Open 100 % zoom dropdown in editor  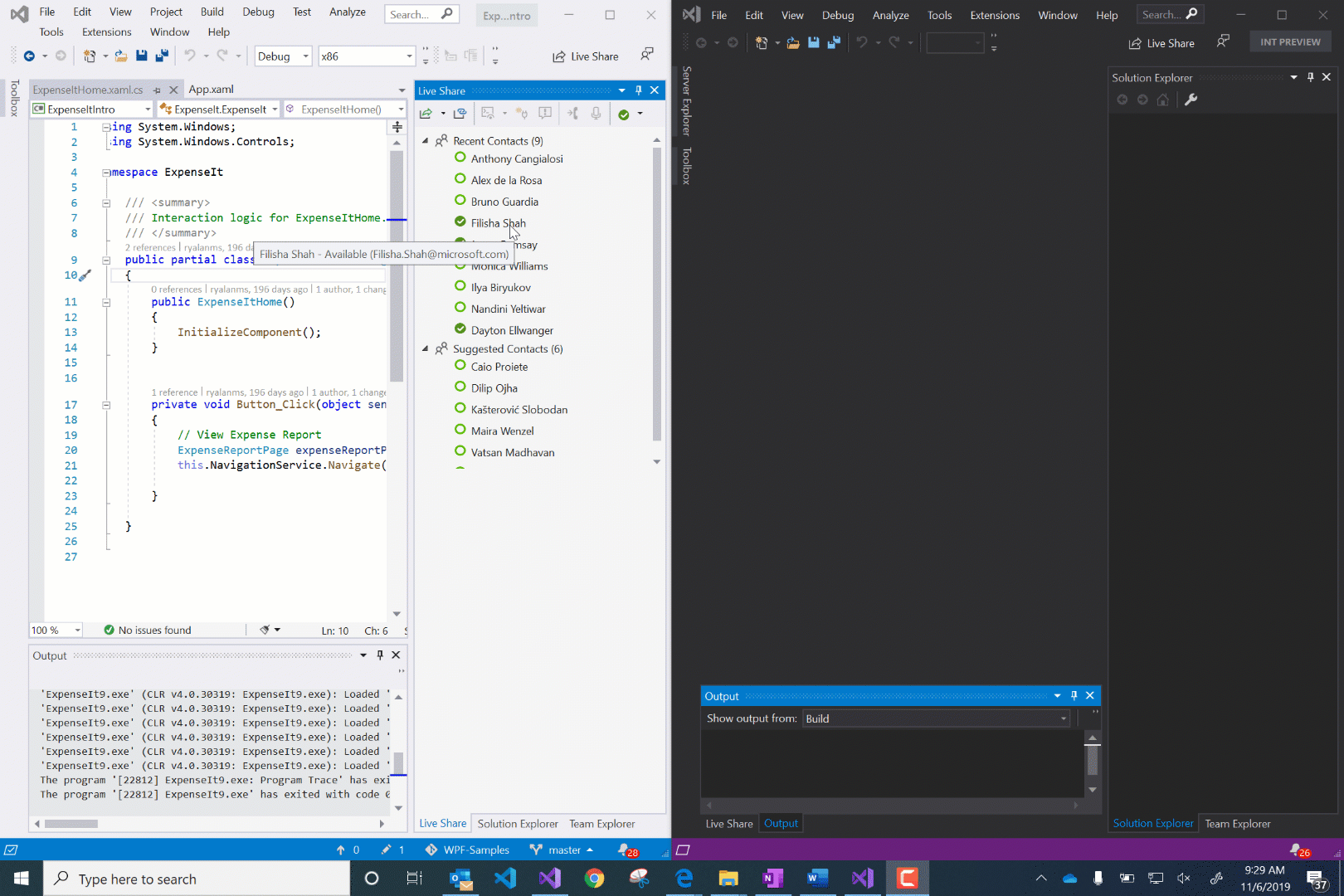[56, 630]
